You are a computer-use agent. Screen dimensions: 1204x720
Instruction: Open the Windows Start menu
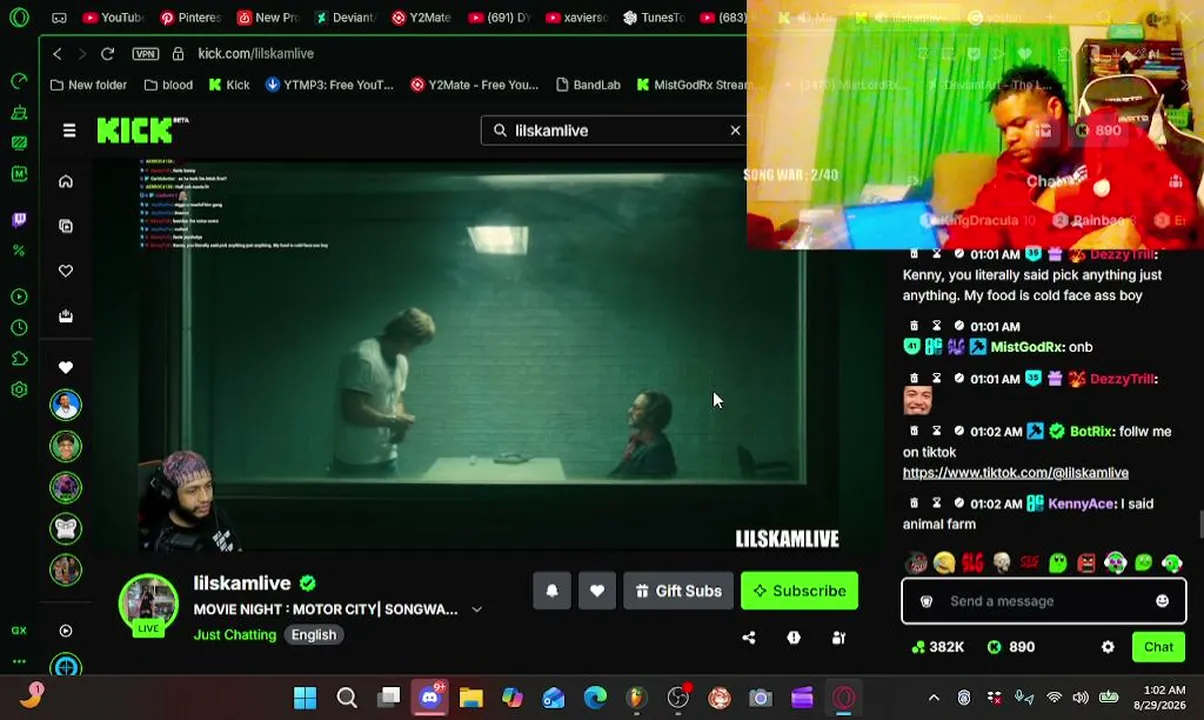coord(305,697)
